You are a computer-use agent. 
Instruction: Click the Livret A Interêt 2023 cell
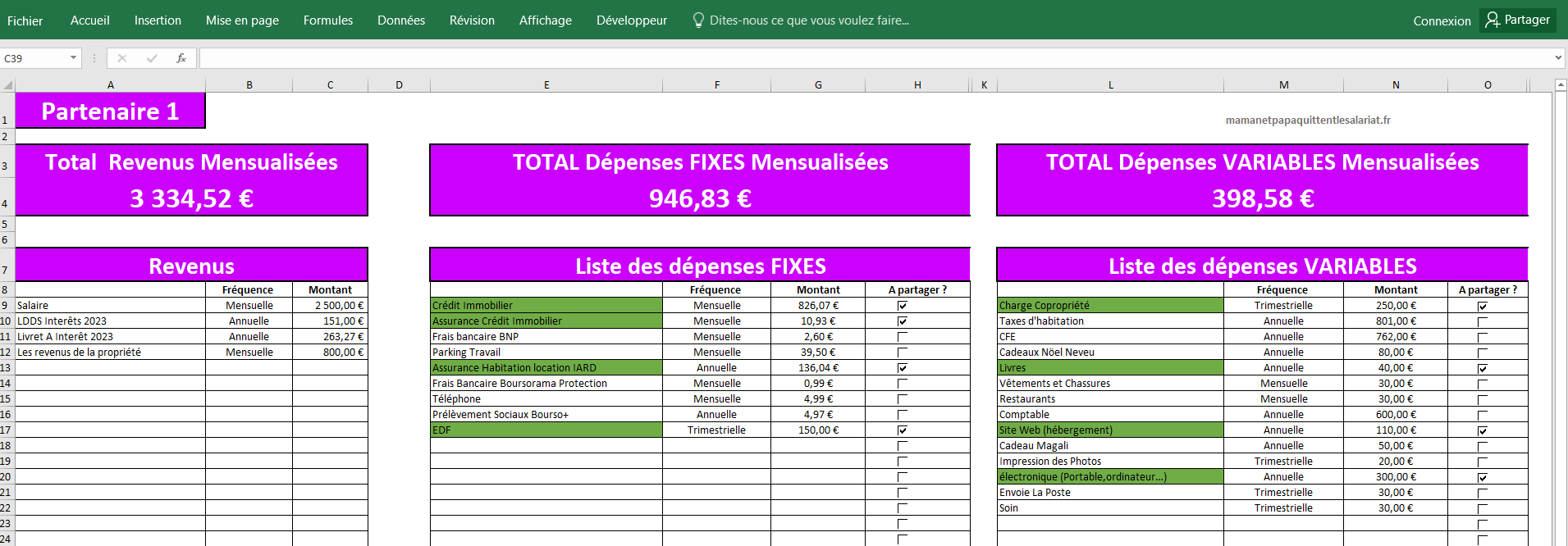click(x=110, y=337)
